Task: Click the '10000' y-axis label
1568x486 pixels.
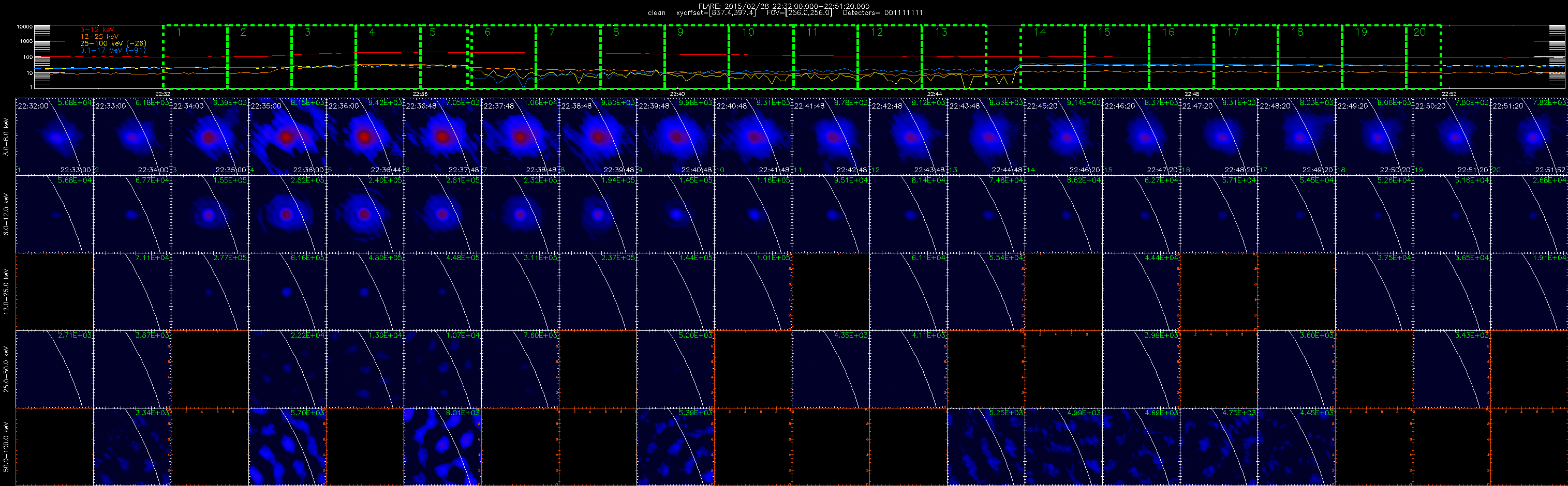Action: tap(24, 27)
